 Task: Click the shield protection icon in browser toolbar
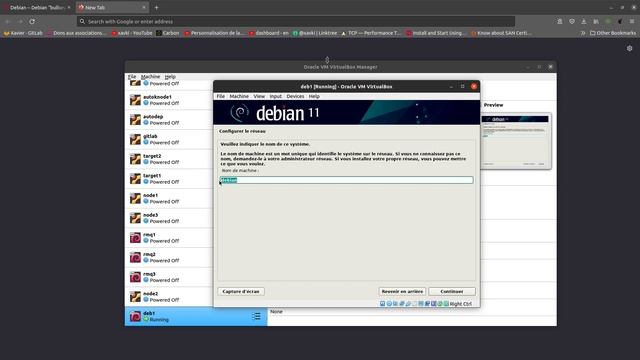click(572, 21)
